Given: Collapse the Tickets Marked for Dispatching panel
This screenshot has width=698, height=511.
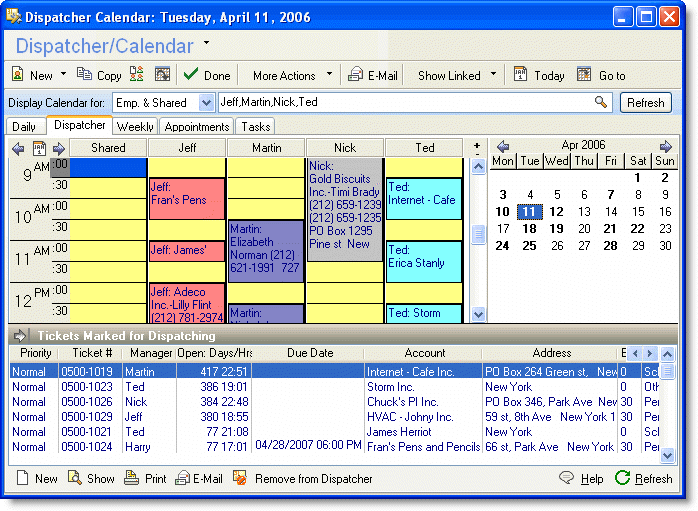Looking at the screenshot, I should 21,335.
